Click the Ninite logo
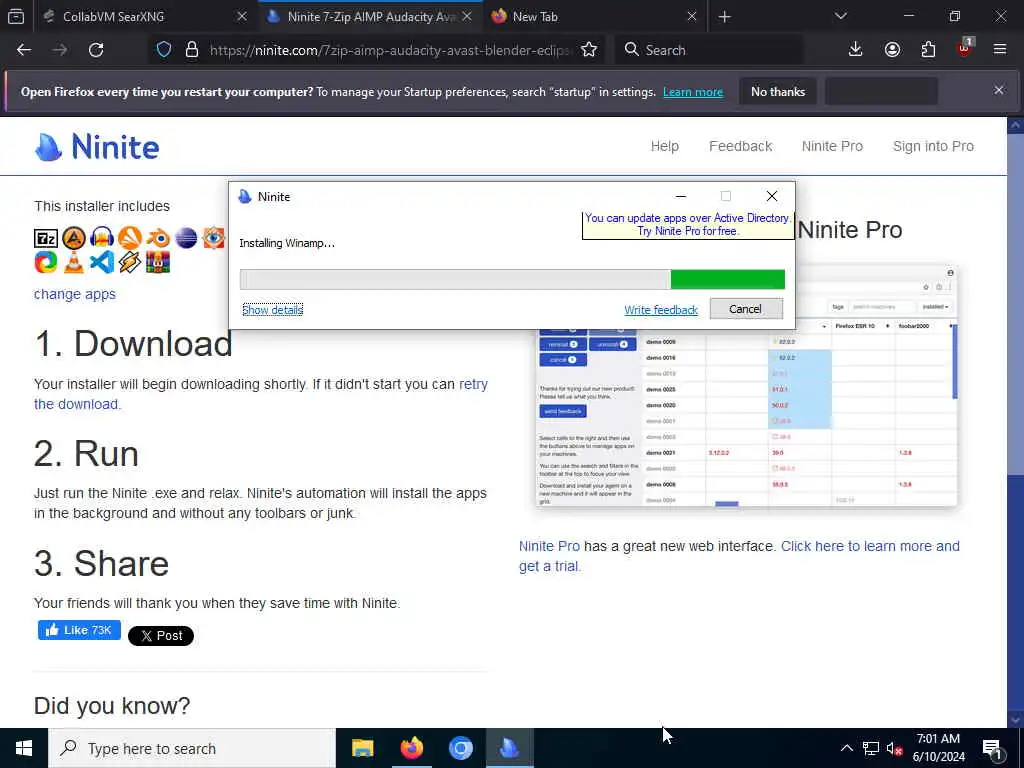Image resolution: width=1024 pixels, height=768 pixels. (97, 146)
